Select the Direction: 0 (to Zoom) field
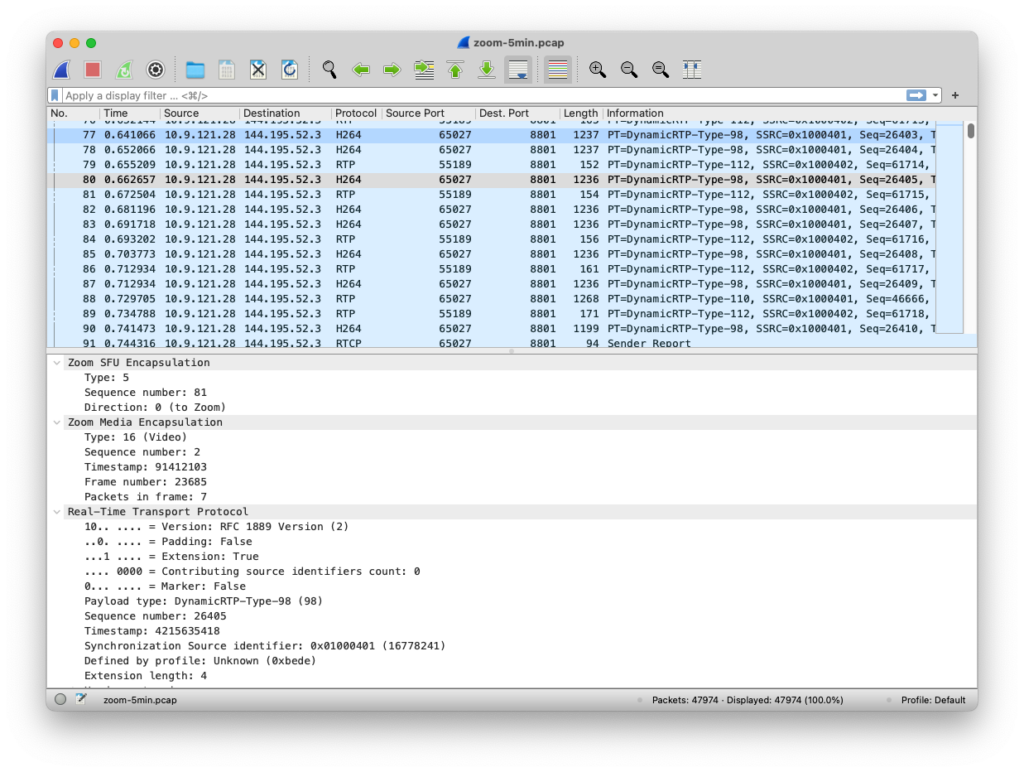1024x772 pixels. click(x=155, y=407)
